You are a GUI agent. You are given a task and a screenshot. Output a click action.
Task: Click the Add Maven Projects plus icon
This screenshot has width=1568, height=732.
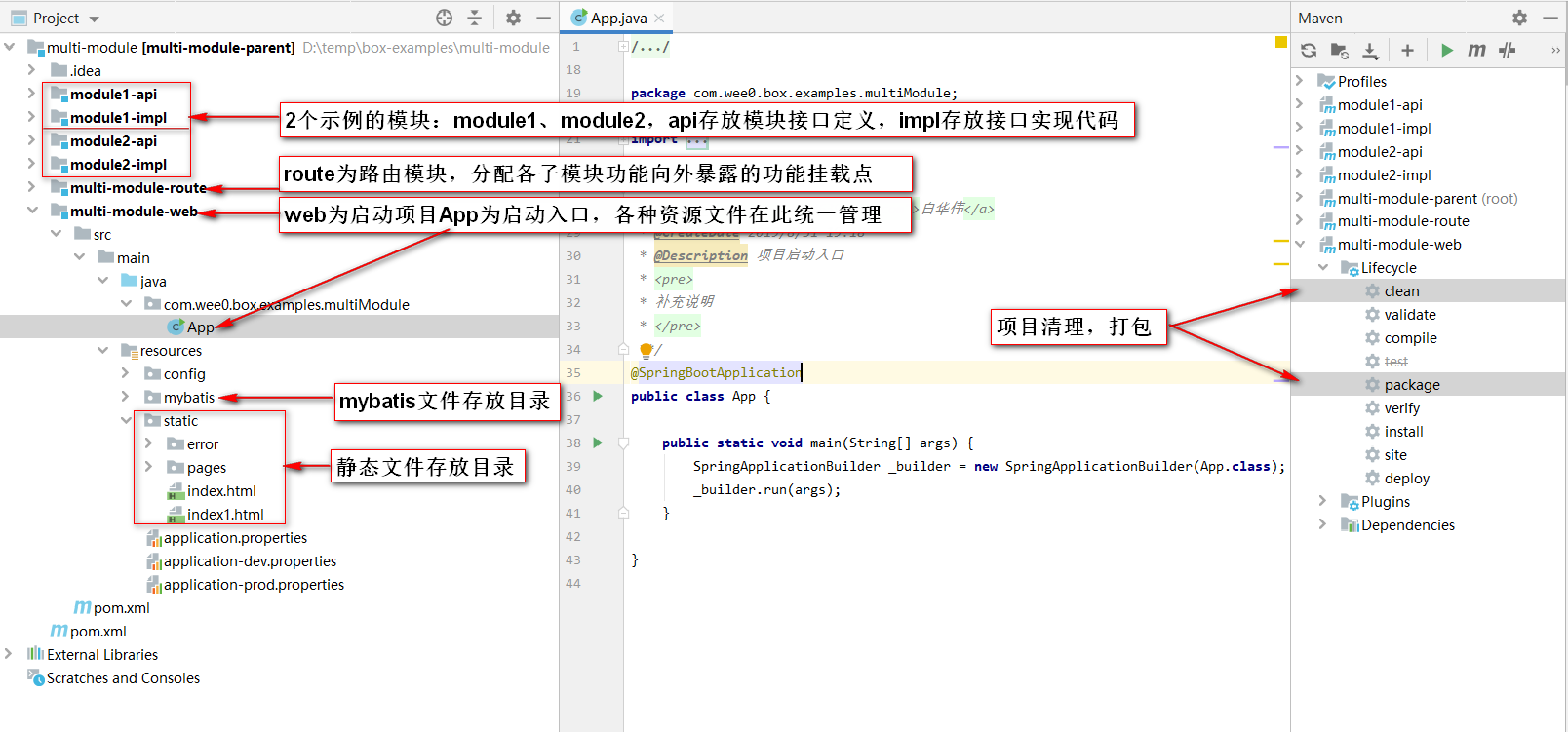pos(1407,50)
